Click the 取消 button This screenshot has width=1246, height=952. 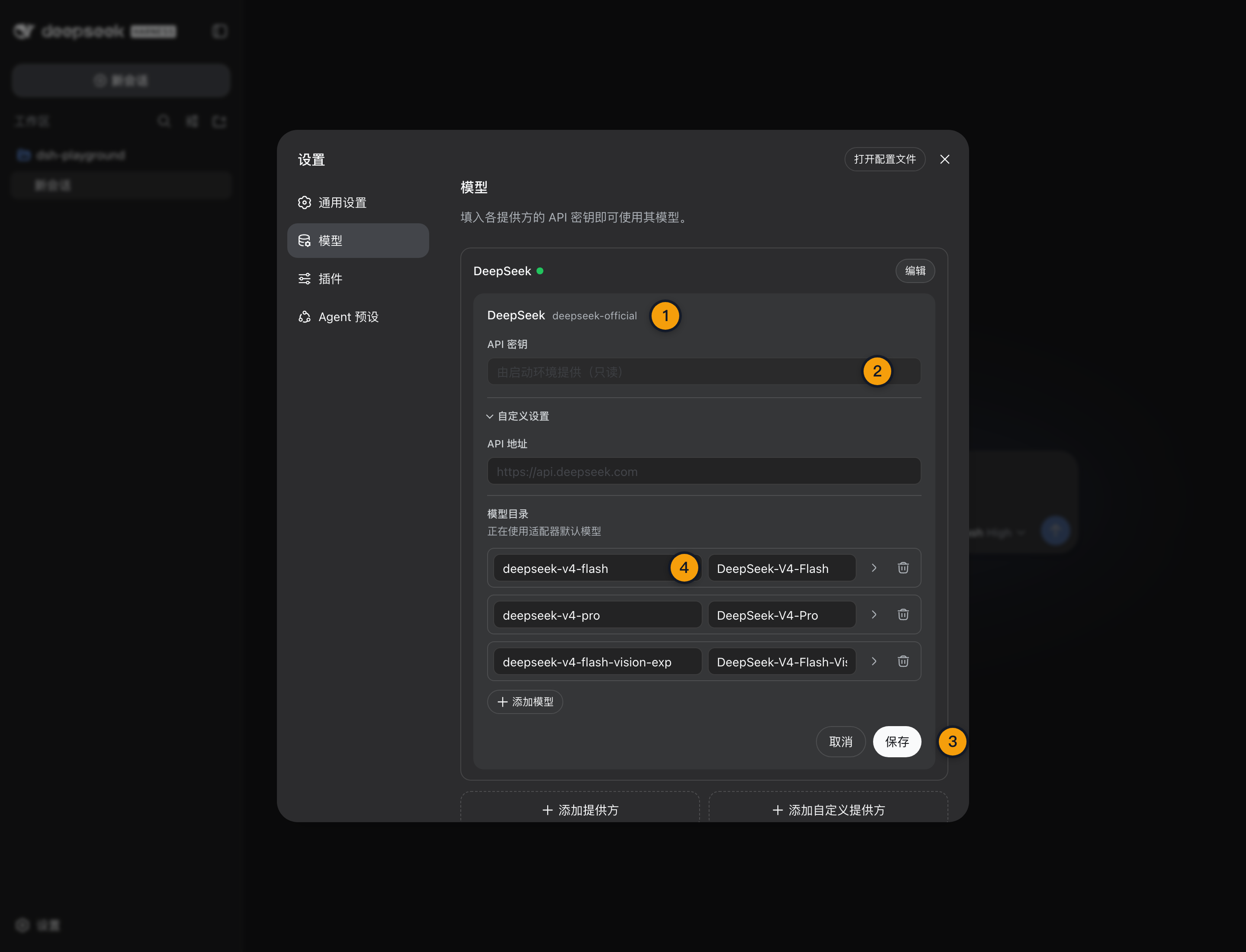840,742
